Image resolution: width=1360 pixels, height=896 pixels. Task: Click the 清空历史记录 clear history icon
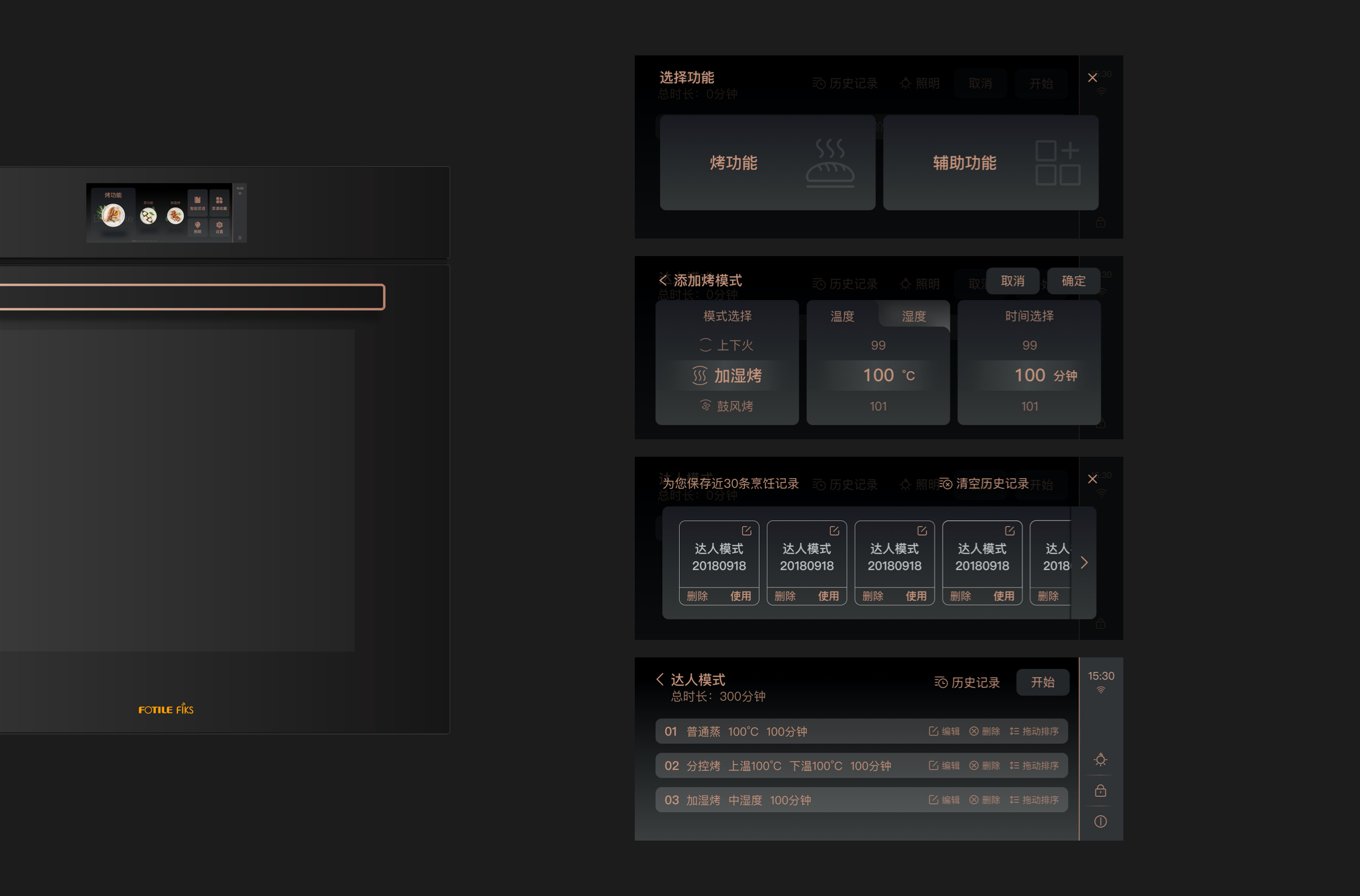pyautogui.click(x=947, y=484)
